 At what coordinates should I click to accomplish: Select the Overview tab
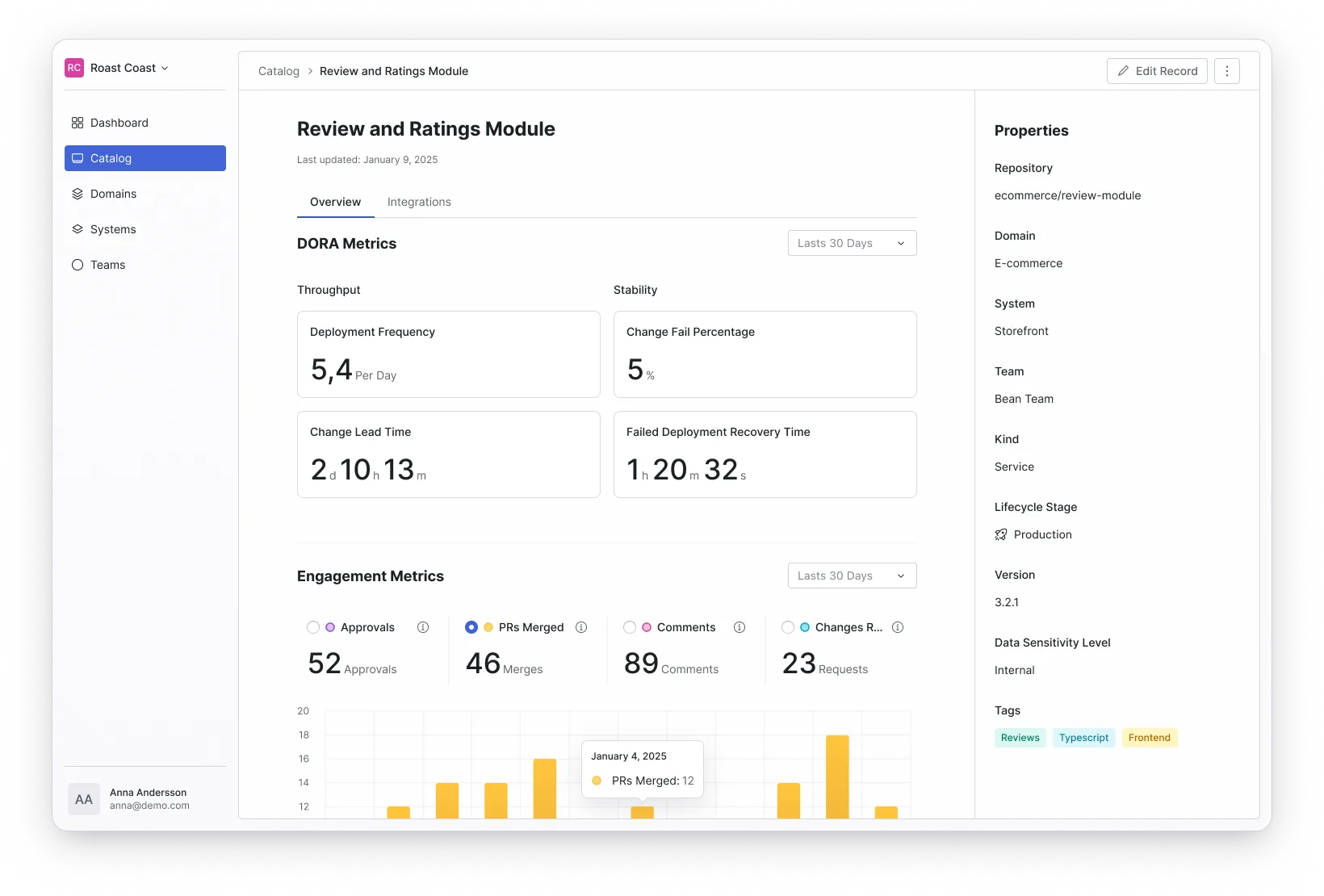point(335,202)
